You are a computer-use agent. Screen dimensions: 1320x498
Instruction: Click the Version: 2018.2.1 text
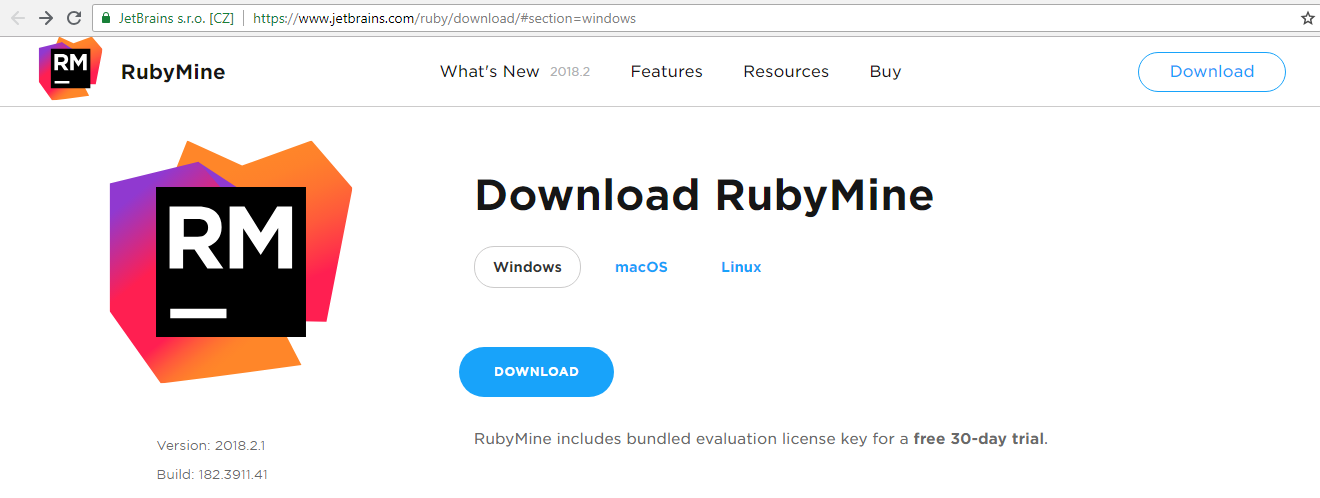(x=211, y=445)
